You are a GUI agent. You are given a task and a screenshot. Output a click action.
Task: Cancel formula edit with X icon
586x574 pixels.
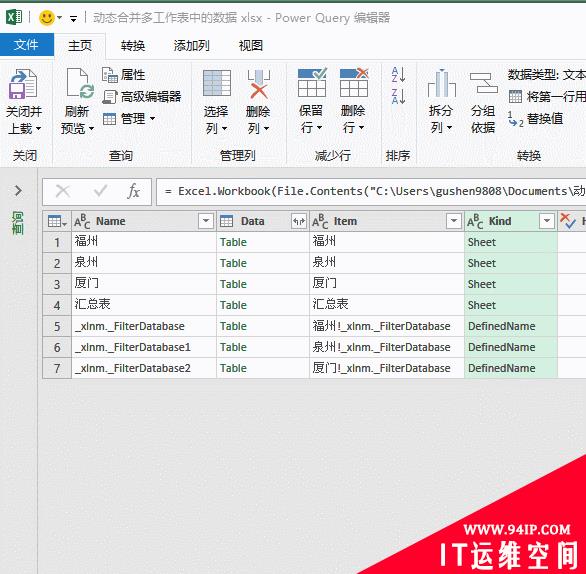pos(63,191)
